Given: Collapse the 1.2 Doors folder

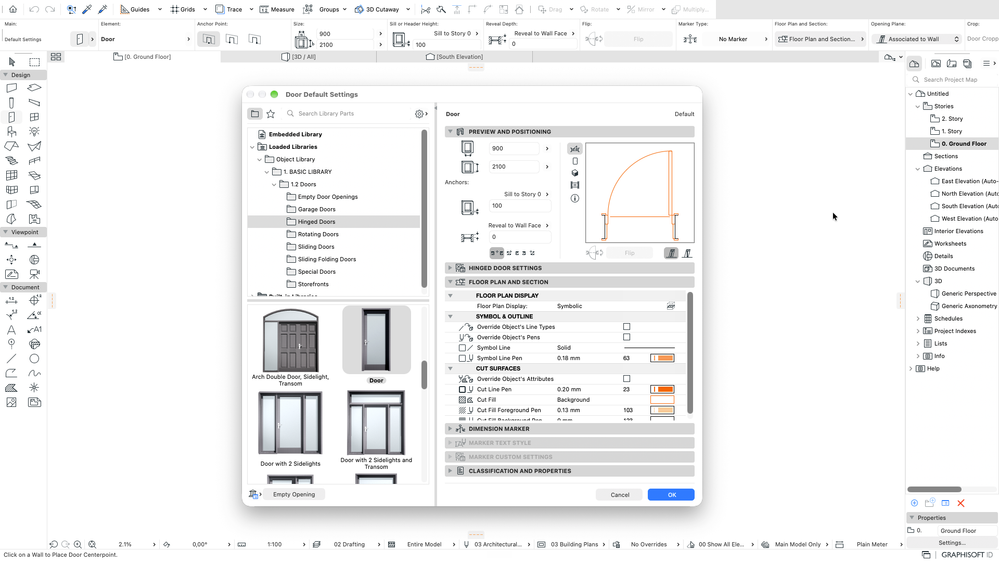Looking at the screenshot, I should [275, 184].
